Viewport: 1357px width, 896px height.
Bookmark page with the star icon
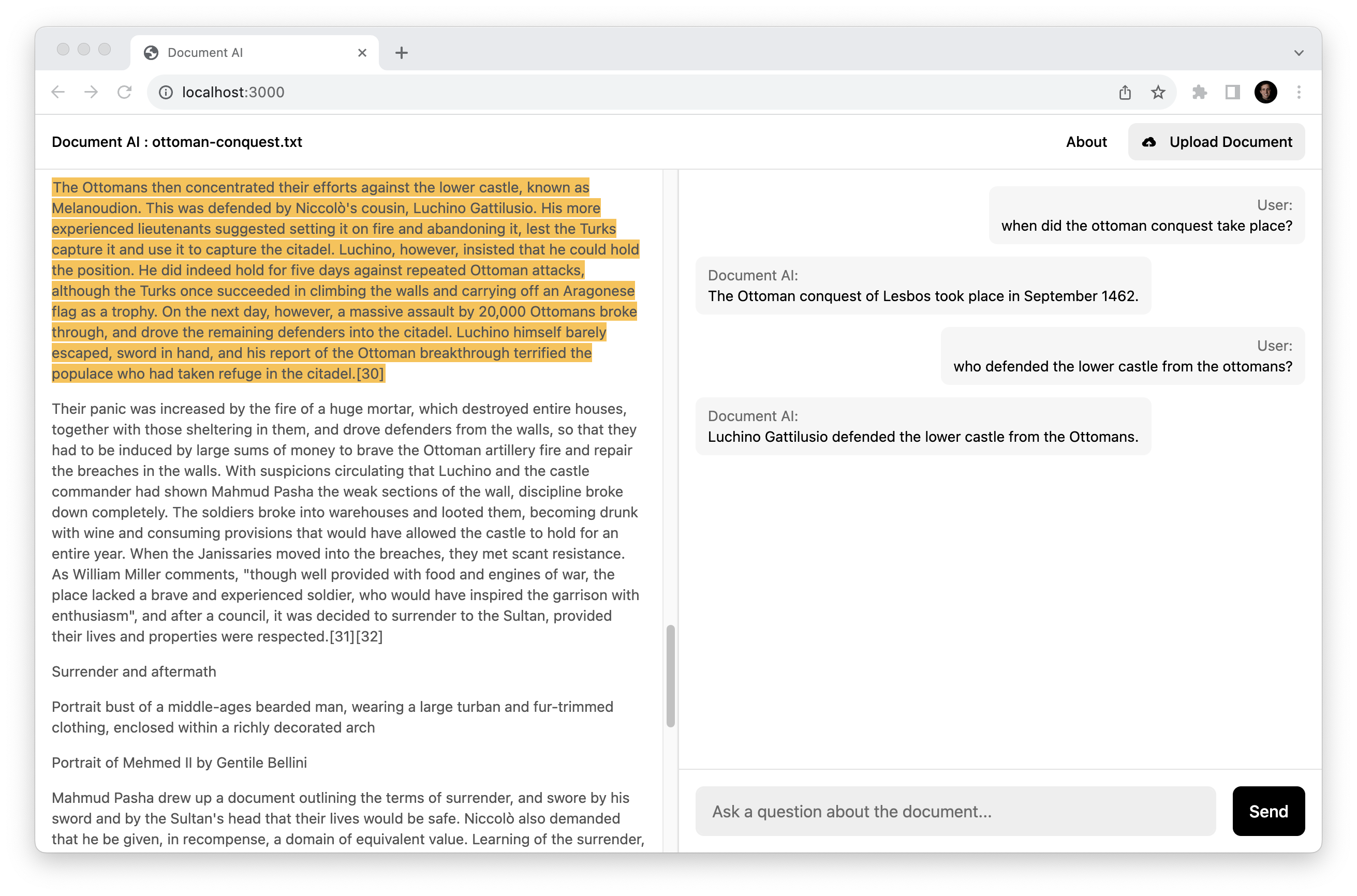click(1158, 92)
